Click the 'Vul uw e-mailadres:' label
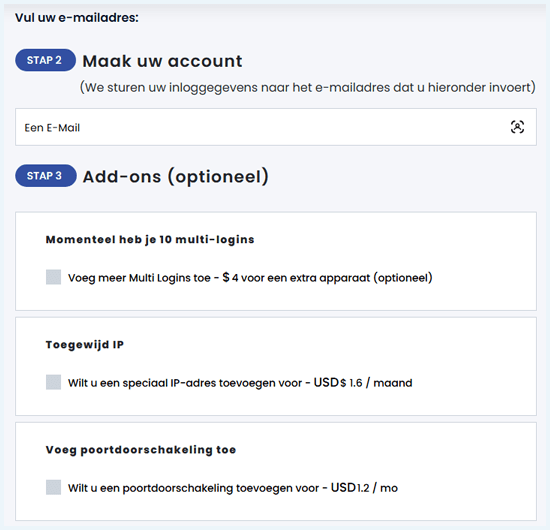550x530 pixels. 77,18
